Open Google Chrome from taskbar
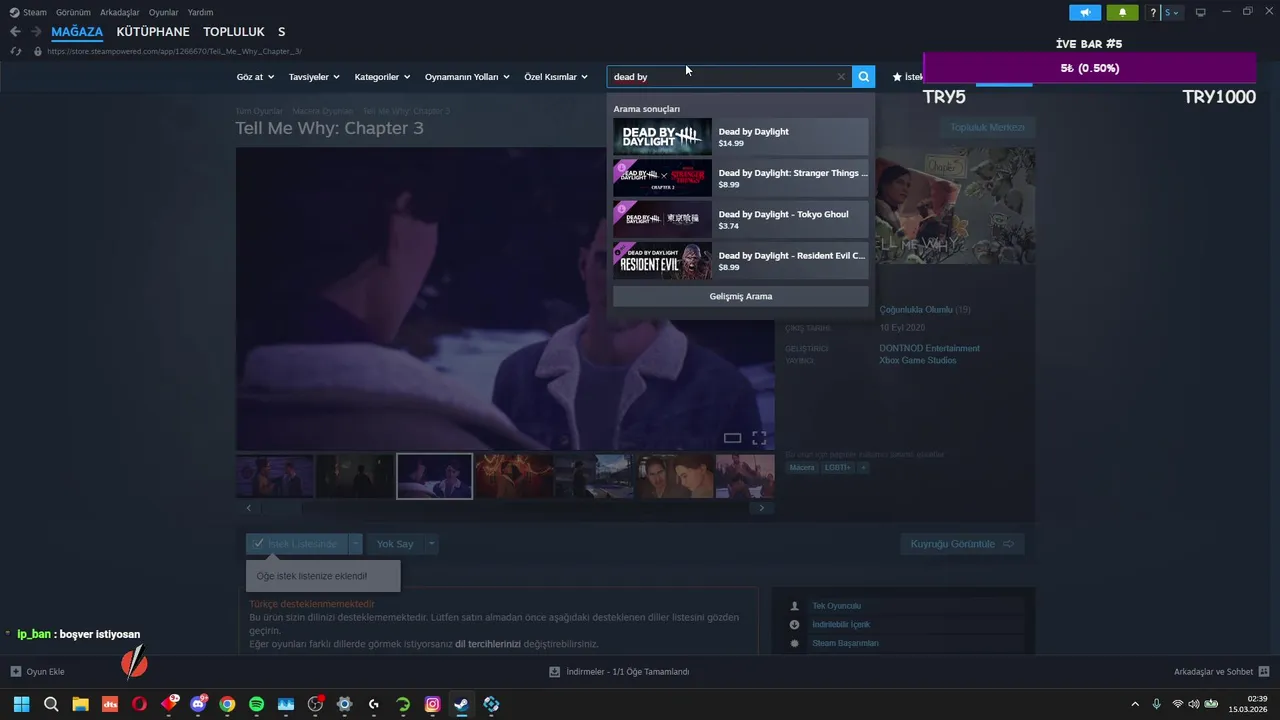The height and width of the screenshot is (720, 1280). point(227,704)
